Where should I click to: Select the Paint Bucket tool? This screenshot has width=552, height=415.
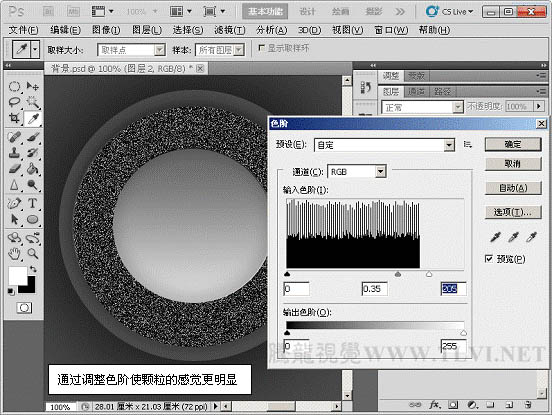coord(33,169)
